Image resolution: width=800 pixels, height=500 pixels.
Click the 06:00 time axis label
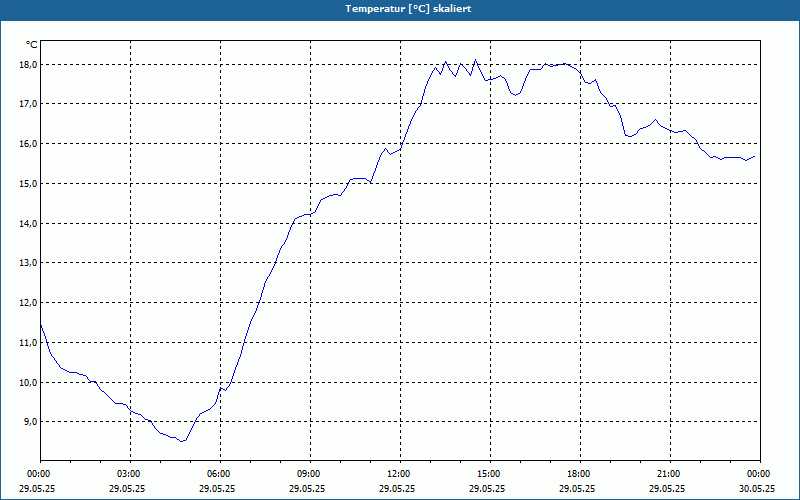tap(220, 474)
